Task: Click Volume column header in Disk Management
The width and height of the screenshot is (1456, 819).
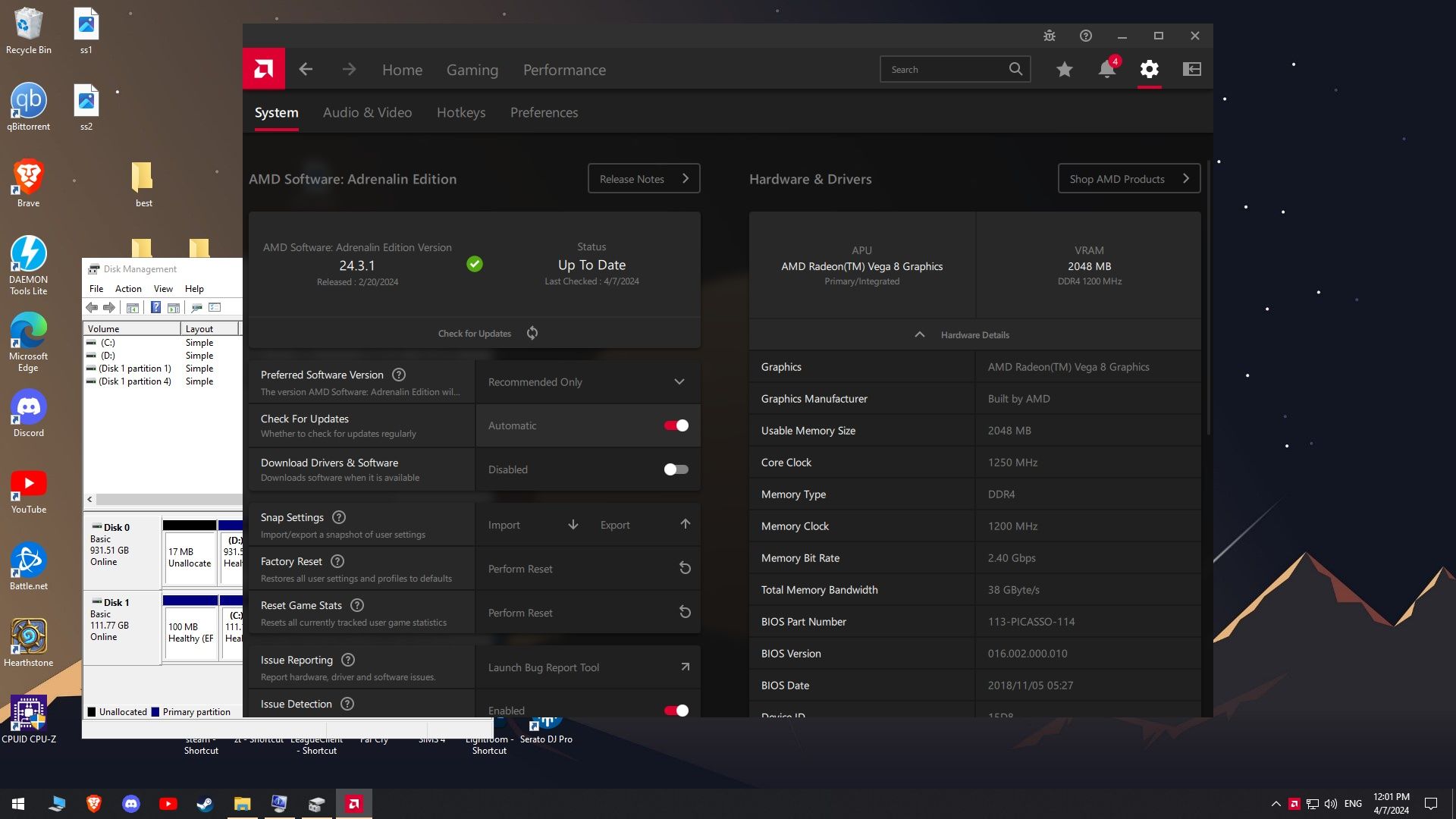Action: [x=132, y=328]
